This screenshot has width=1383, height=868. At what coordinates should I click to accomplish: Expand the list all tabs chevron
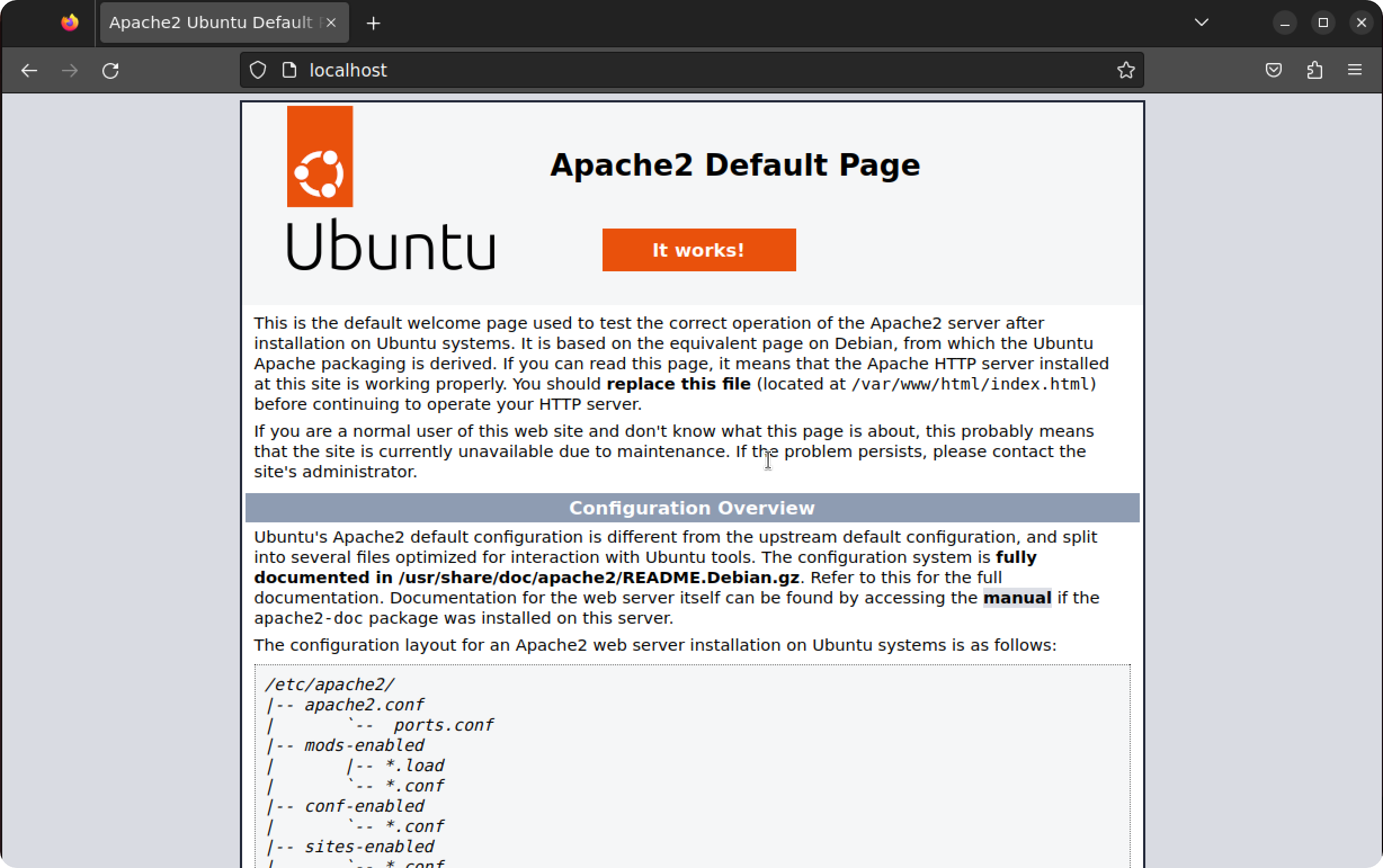(x=1202, y=23)
